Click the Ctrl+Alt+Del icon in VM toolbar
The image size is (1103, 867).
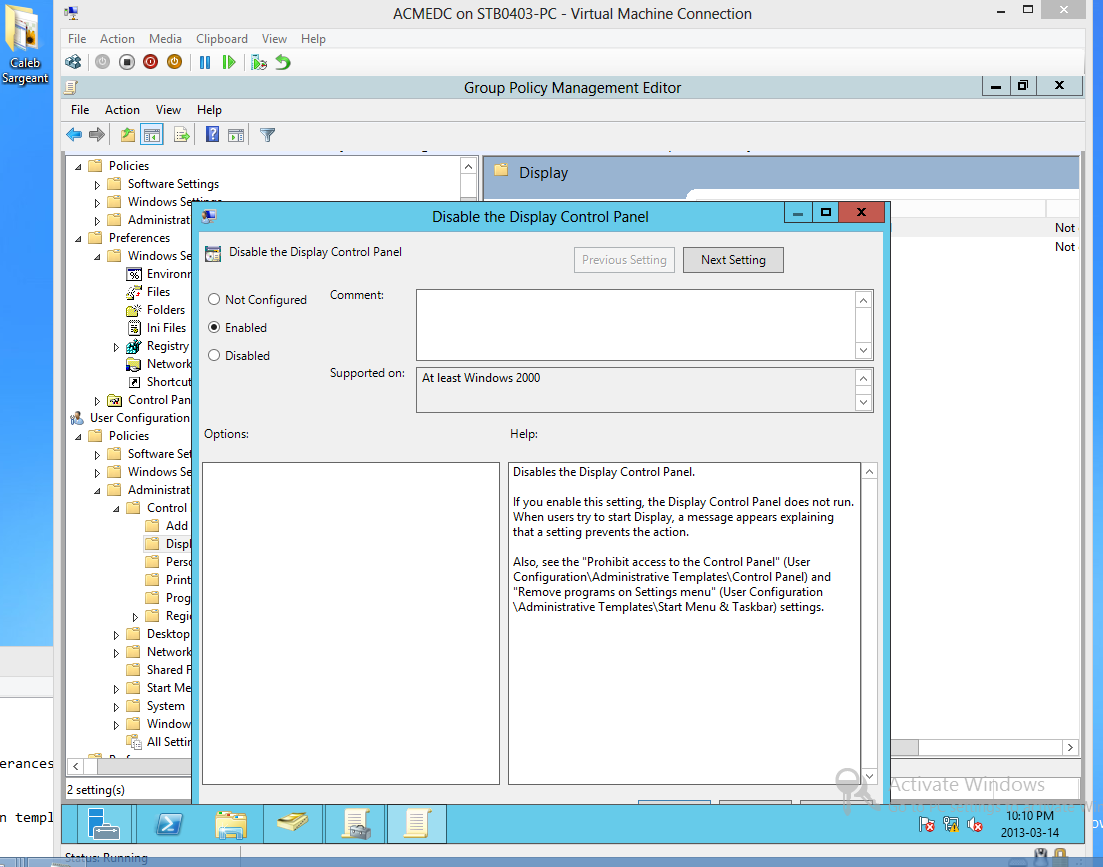tap(73, 62)
